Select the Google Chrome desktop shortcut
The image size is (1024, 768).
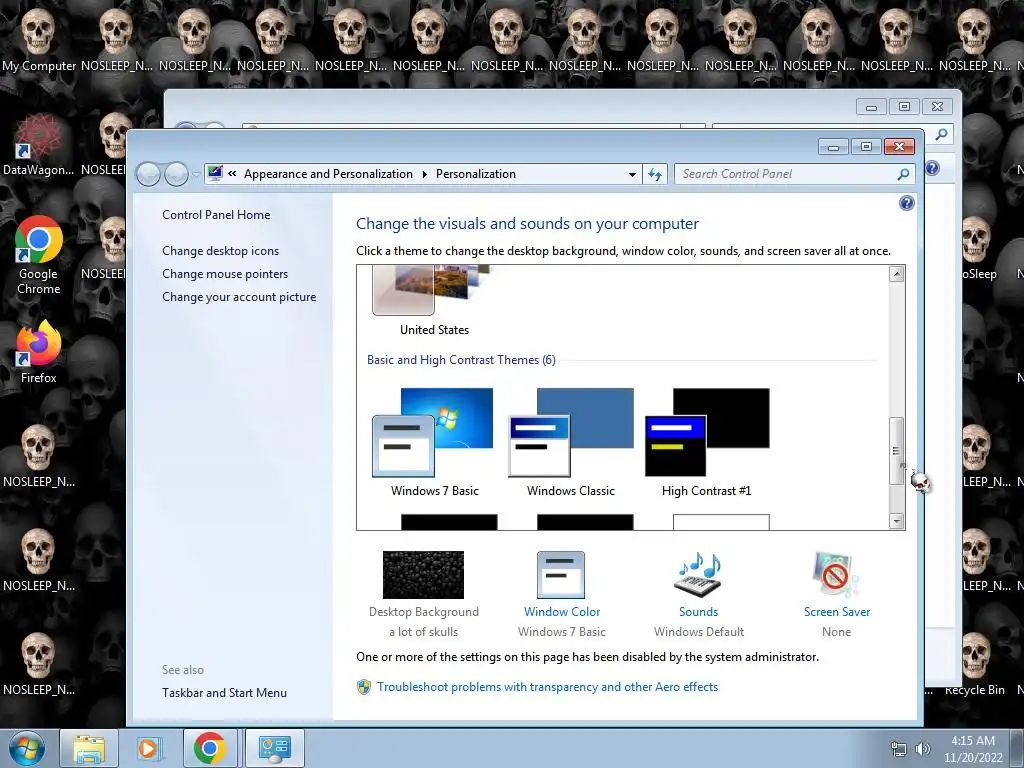point(39,255)
